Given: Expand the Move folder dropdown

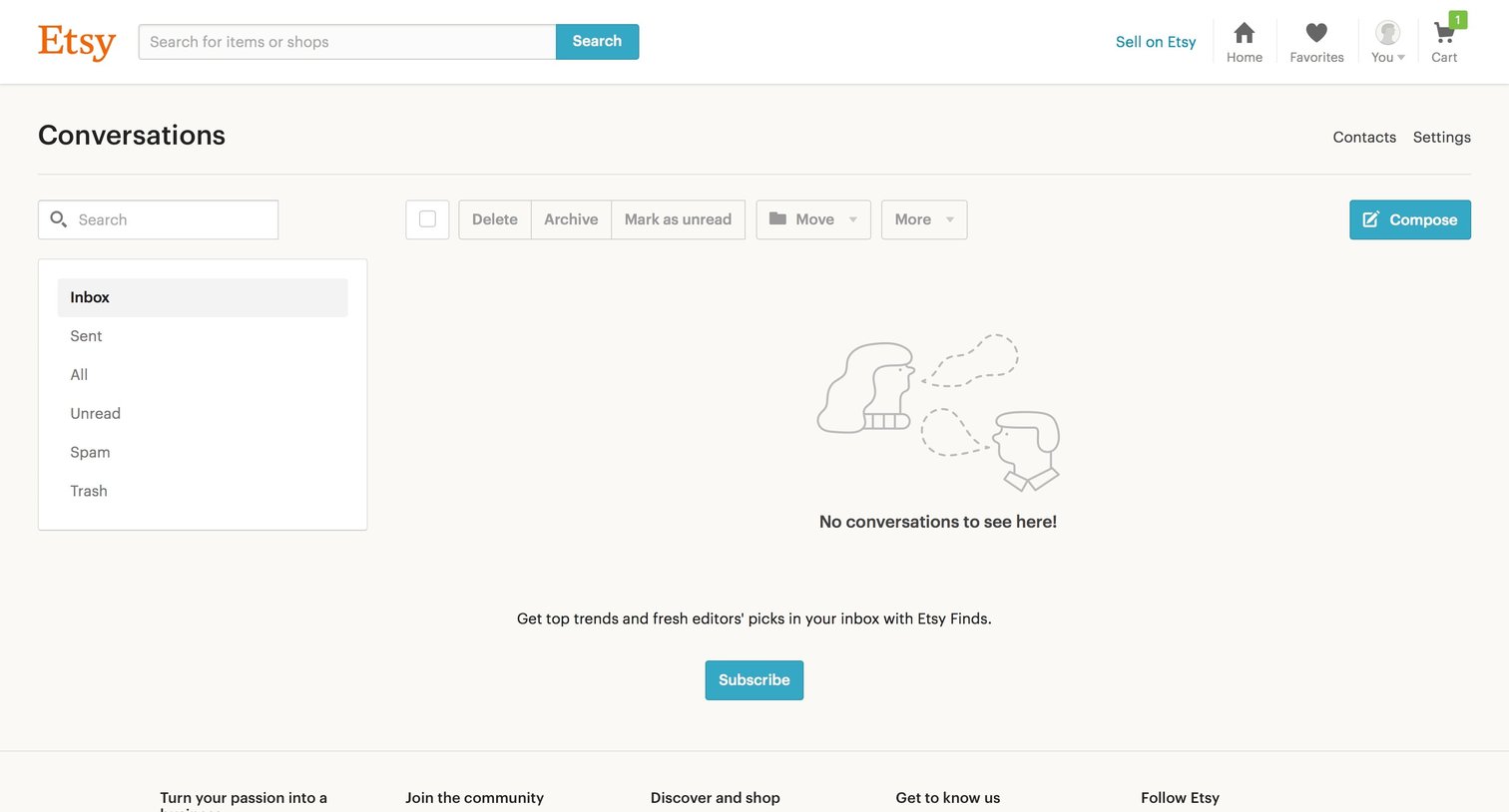Looking at the screenshot, I should pos(813,219).
